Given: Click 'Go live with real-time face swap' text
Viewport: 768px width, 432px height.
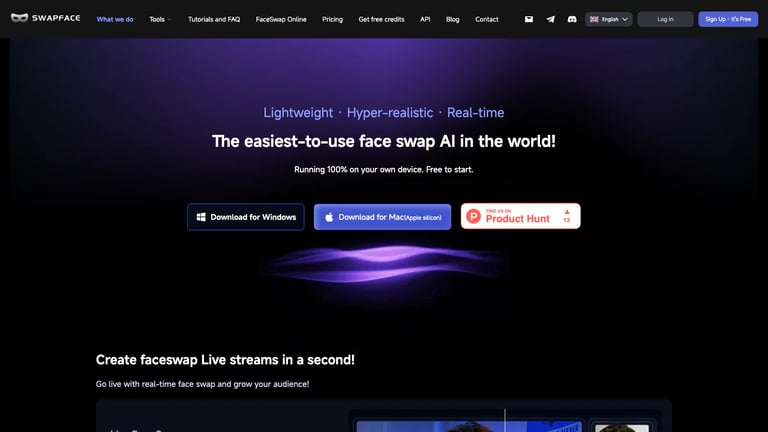Looking at the screenshot, I should click(x=202, y=384).
